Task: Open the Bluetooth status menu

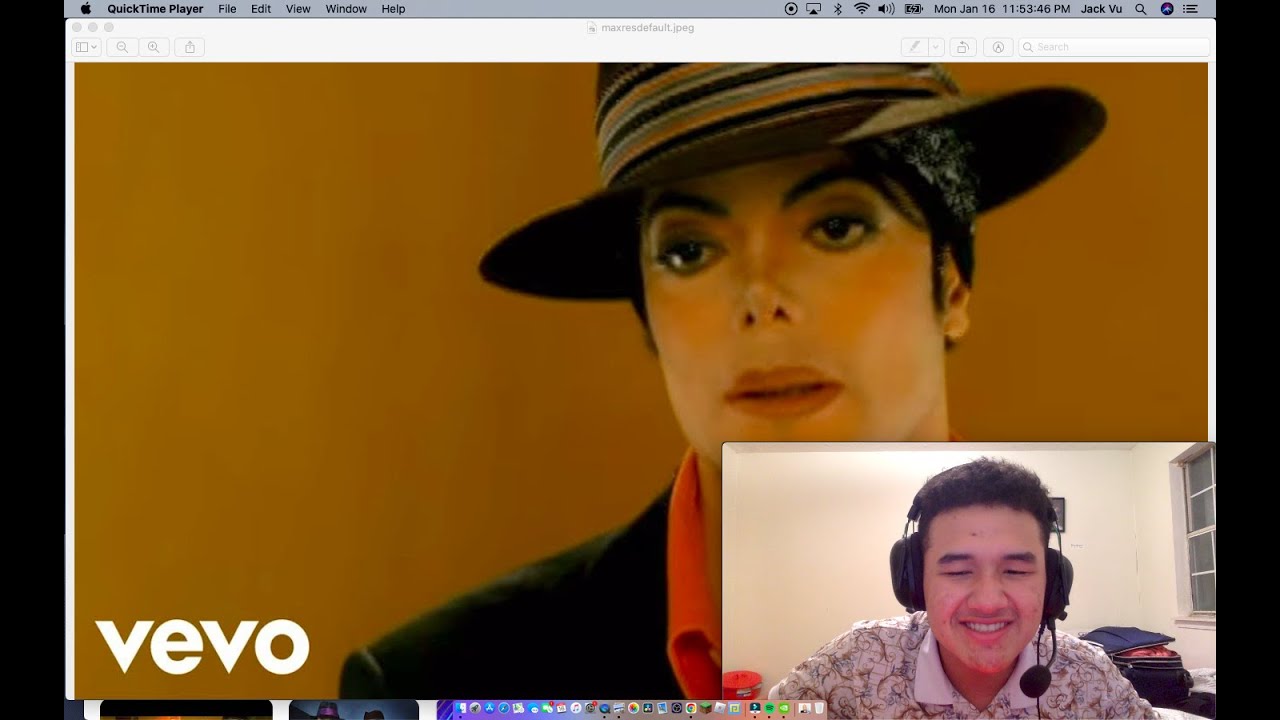Action: tap(838, 9)
